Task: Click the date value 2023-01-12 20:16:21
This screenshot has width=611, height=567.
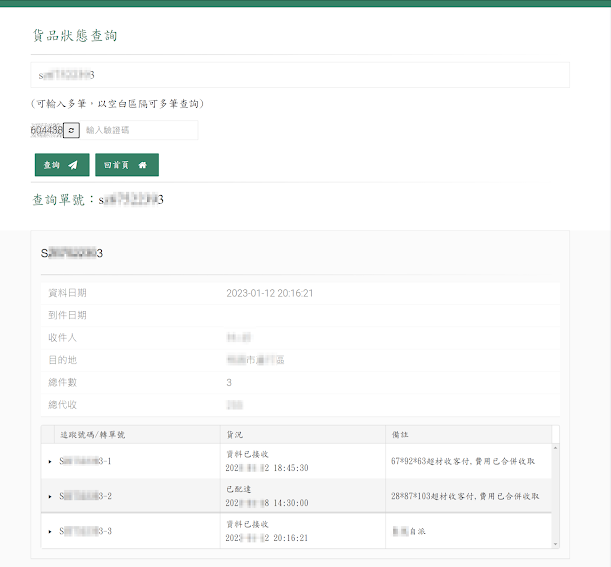Action: (270, 293)
